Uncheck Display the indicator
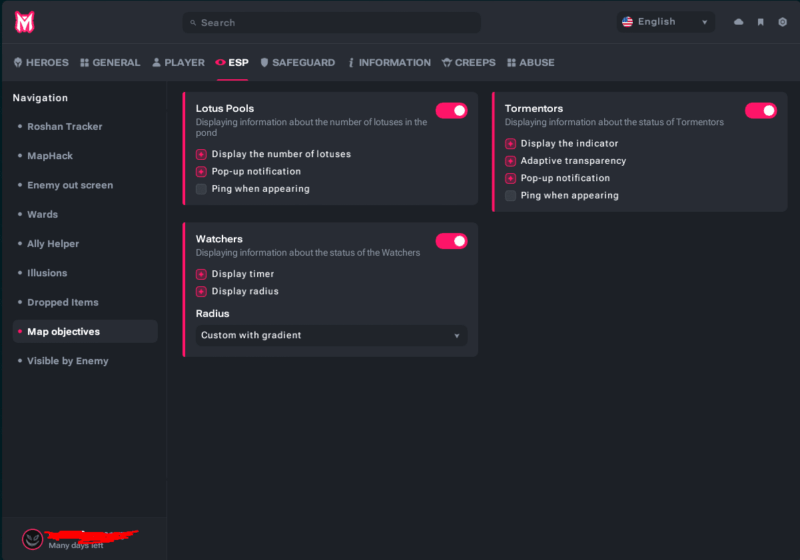800x560 pixels. (x=510, y=143)
